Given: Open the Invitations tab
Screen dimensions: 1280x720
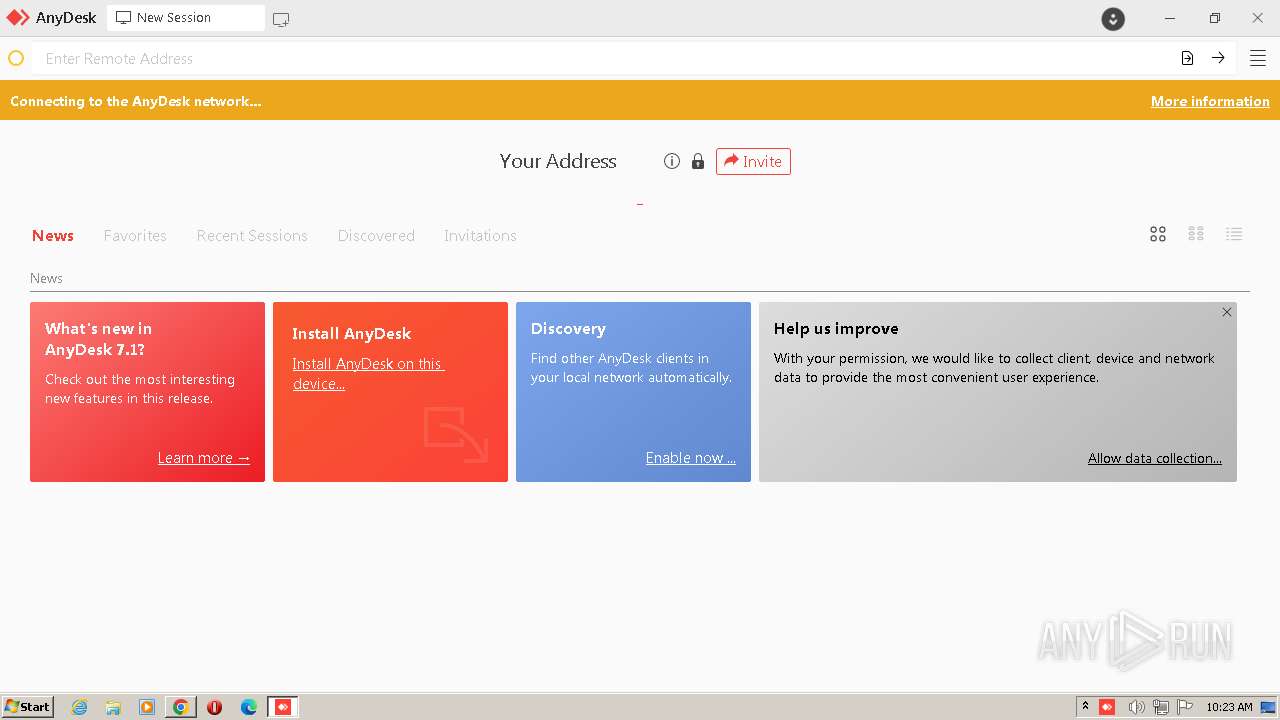Looking at the screenshot, I should (x=480, y=236).
